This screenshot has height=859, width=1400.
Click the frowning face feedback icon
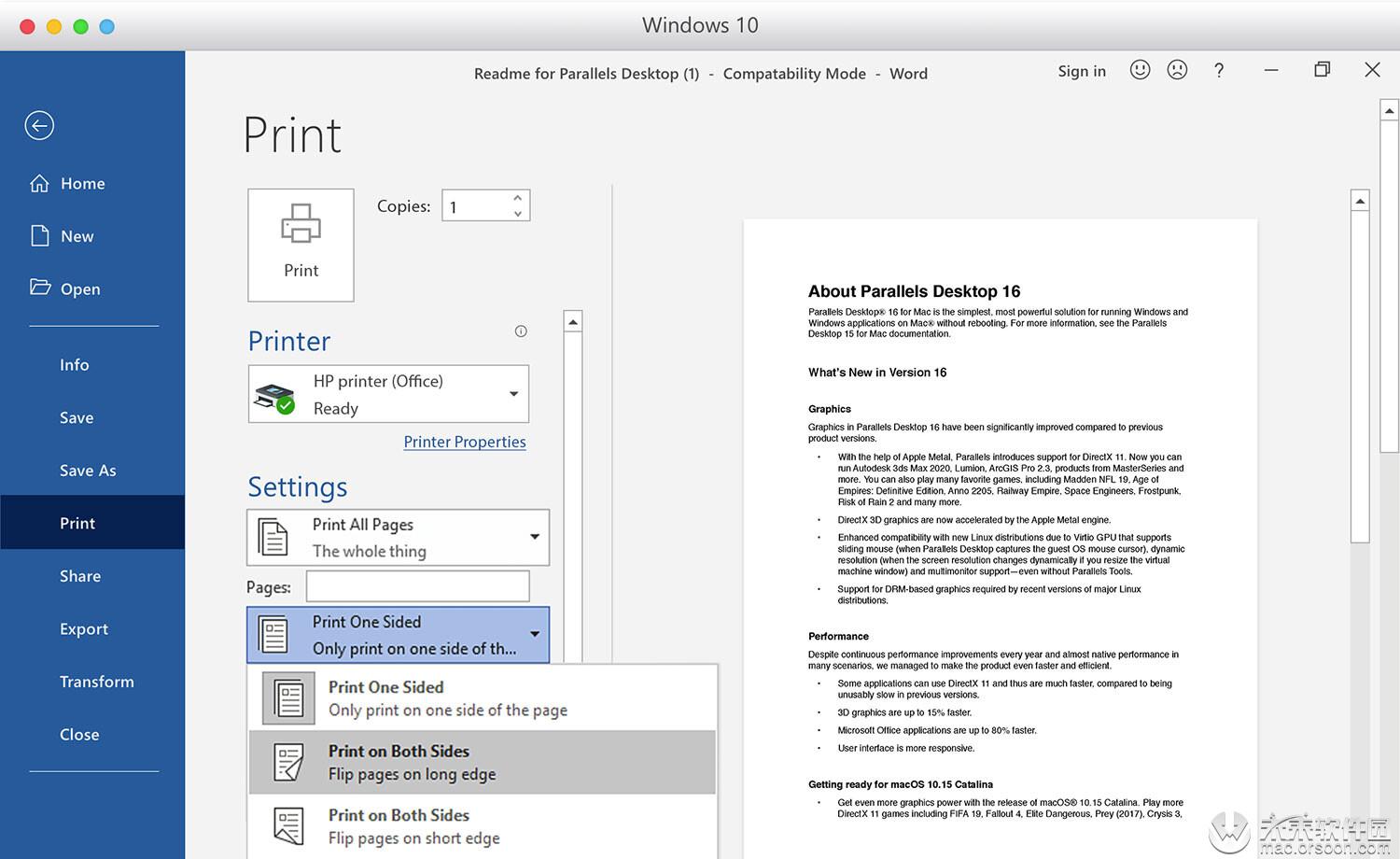[x=1177, y=70]
